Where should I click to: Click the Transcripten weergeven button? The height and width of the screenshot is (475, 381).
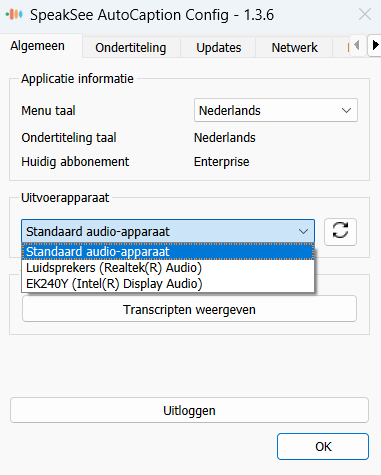(189, 309)
